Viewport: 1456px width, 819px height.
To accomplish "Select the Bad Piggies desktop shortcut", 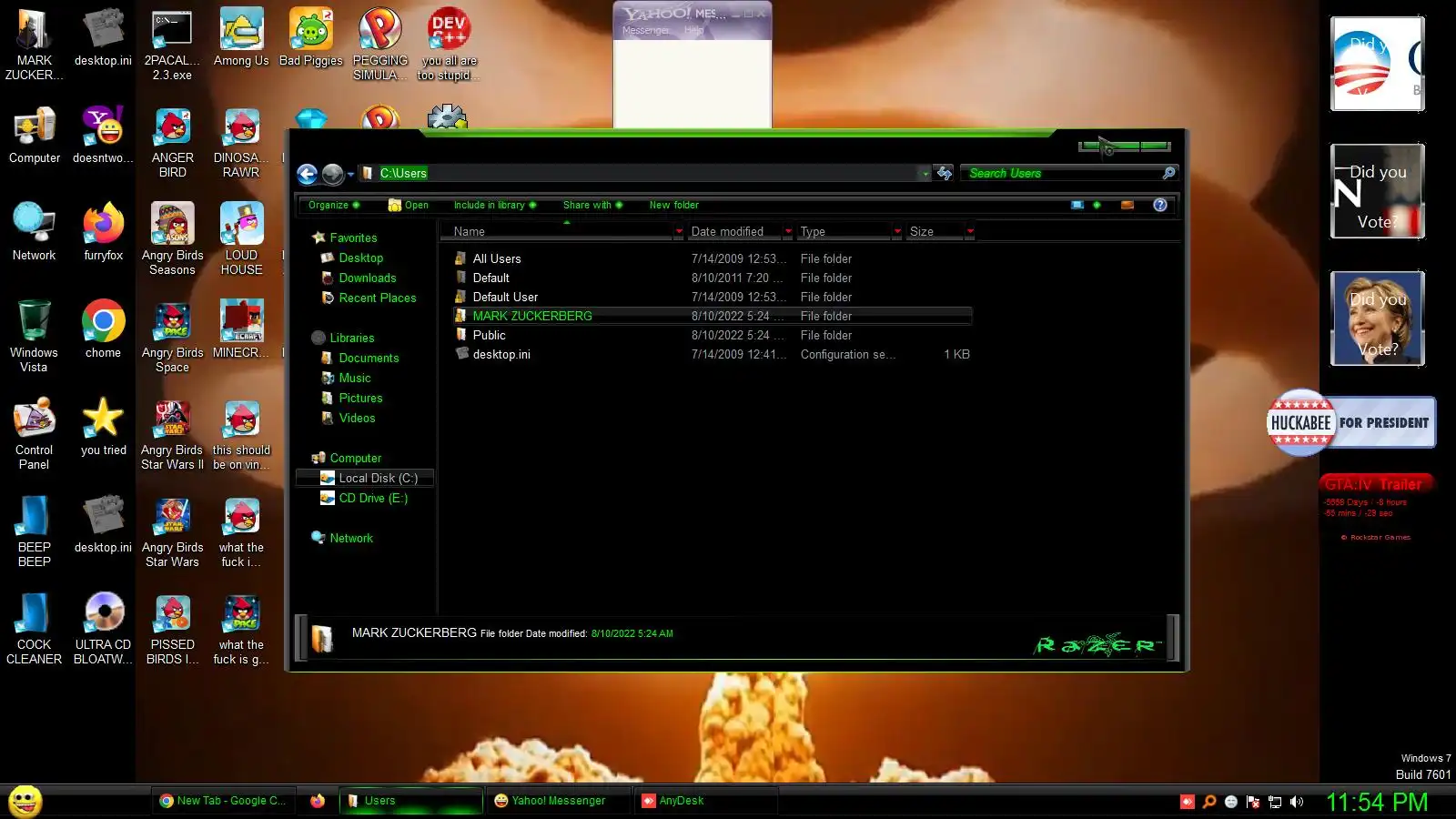I will coord(310,38).
